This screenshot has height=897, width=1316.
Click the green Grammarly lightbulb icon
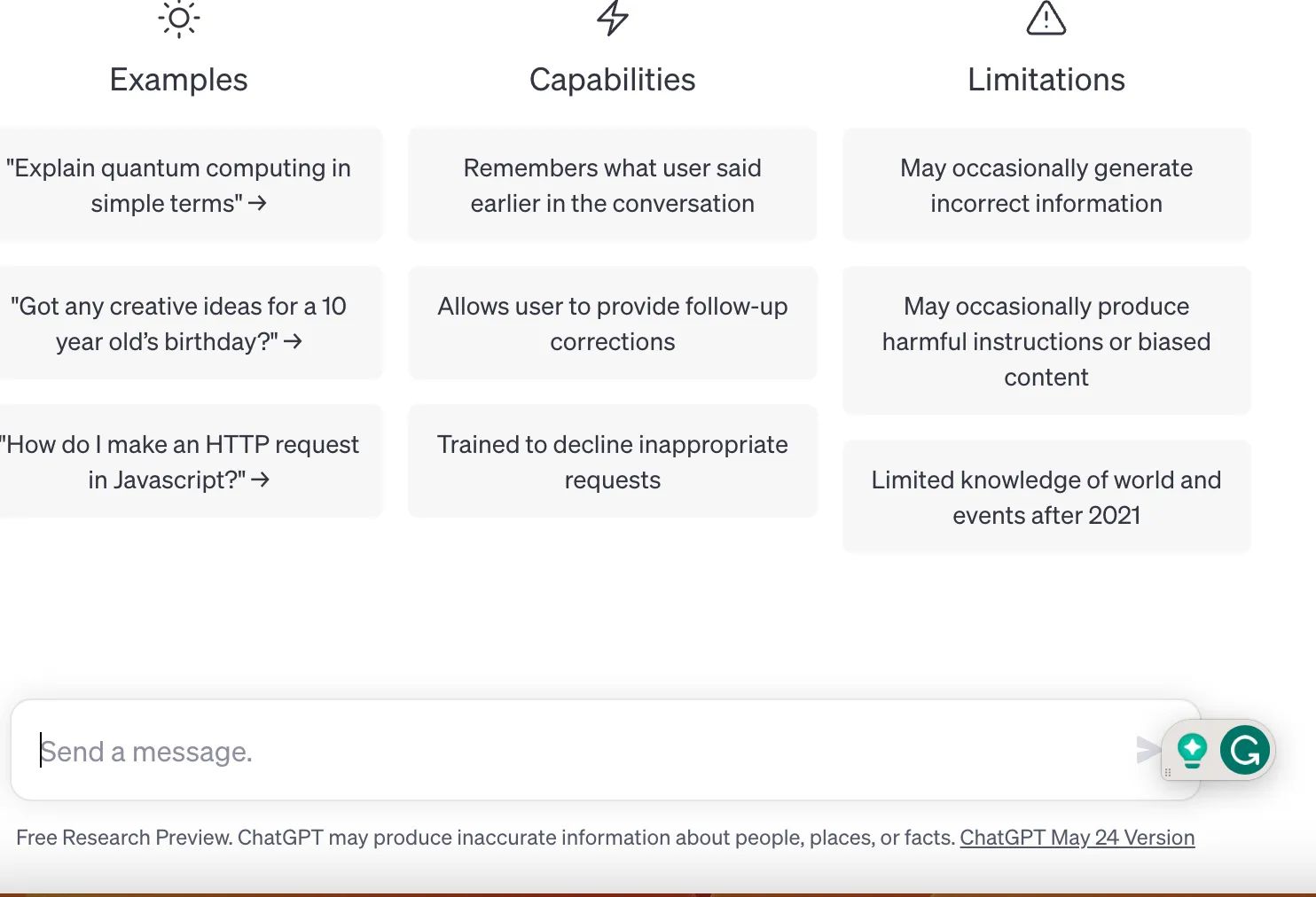point(1192,751)
